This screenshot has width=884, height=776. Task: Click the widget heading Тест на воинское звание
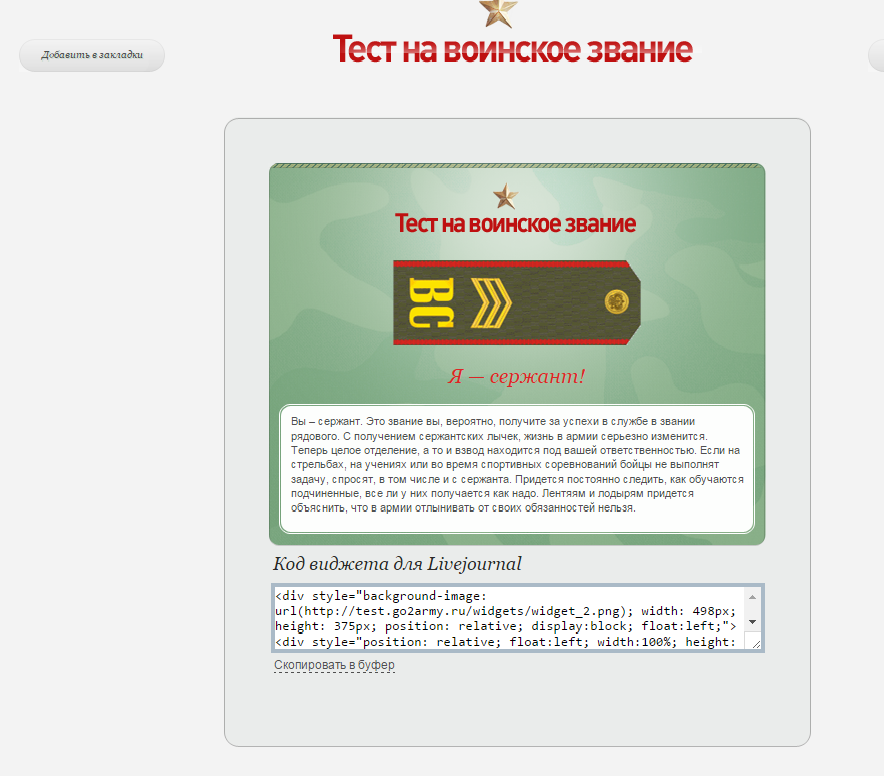[x=515, y=223]
